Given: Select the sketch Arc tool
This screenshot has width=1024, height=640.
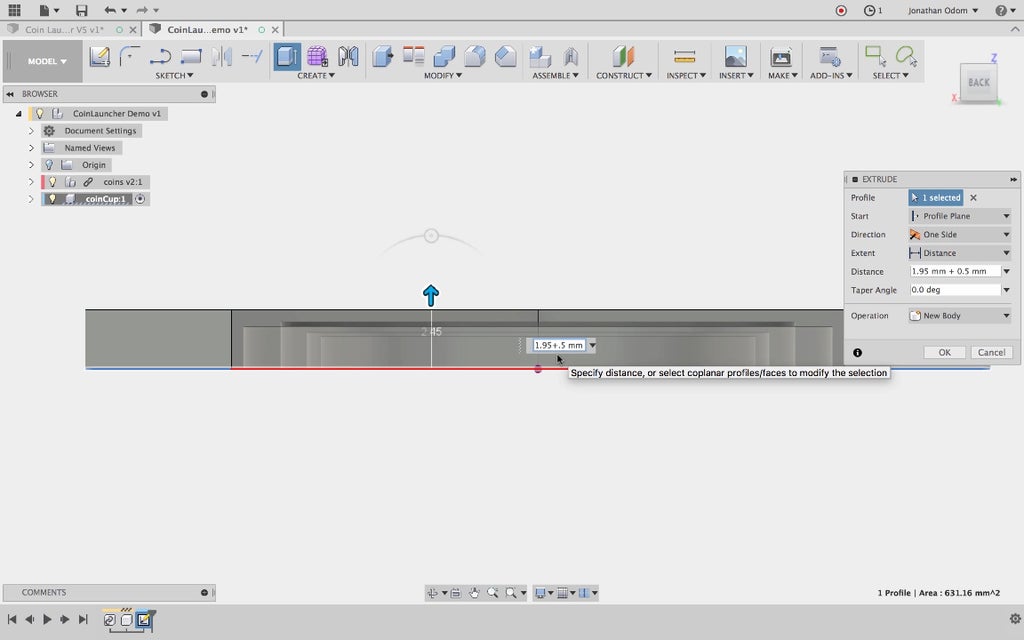Looking at the screenshot, I should (x=129, y=56).
